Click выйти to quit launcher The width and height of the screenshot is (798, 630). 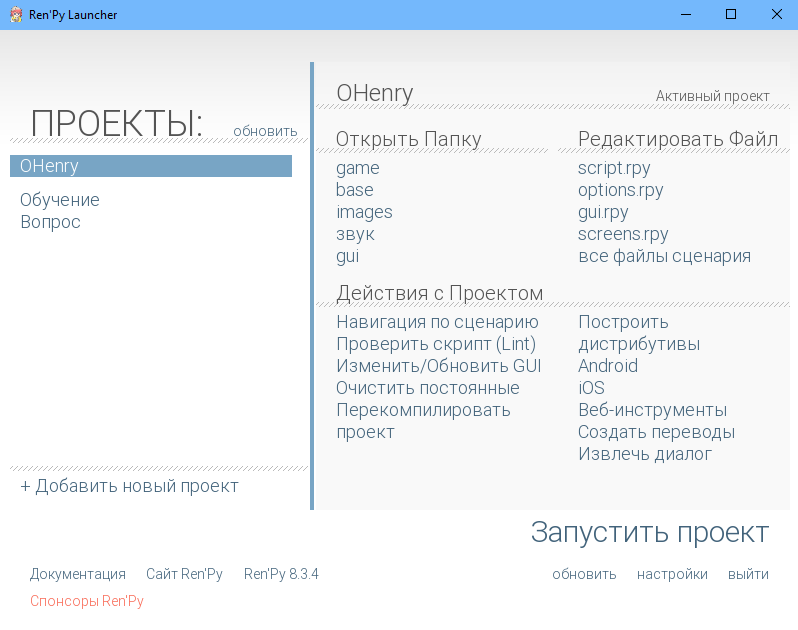748,575
